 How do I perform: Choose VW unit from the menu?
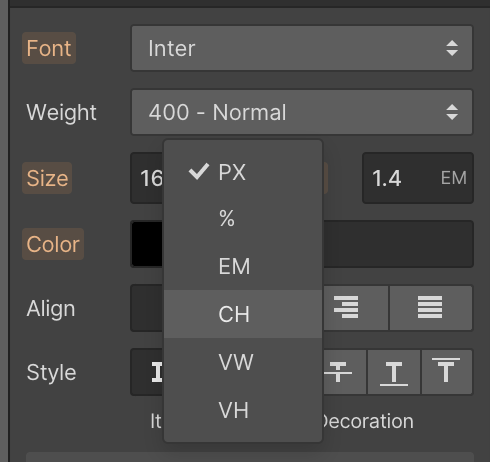[243, 362]
